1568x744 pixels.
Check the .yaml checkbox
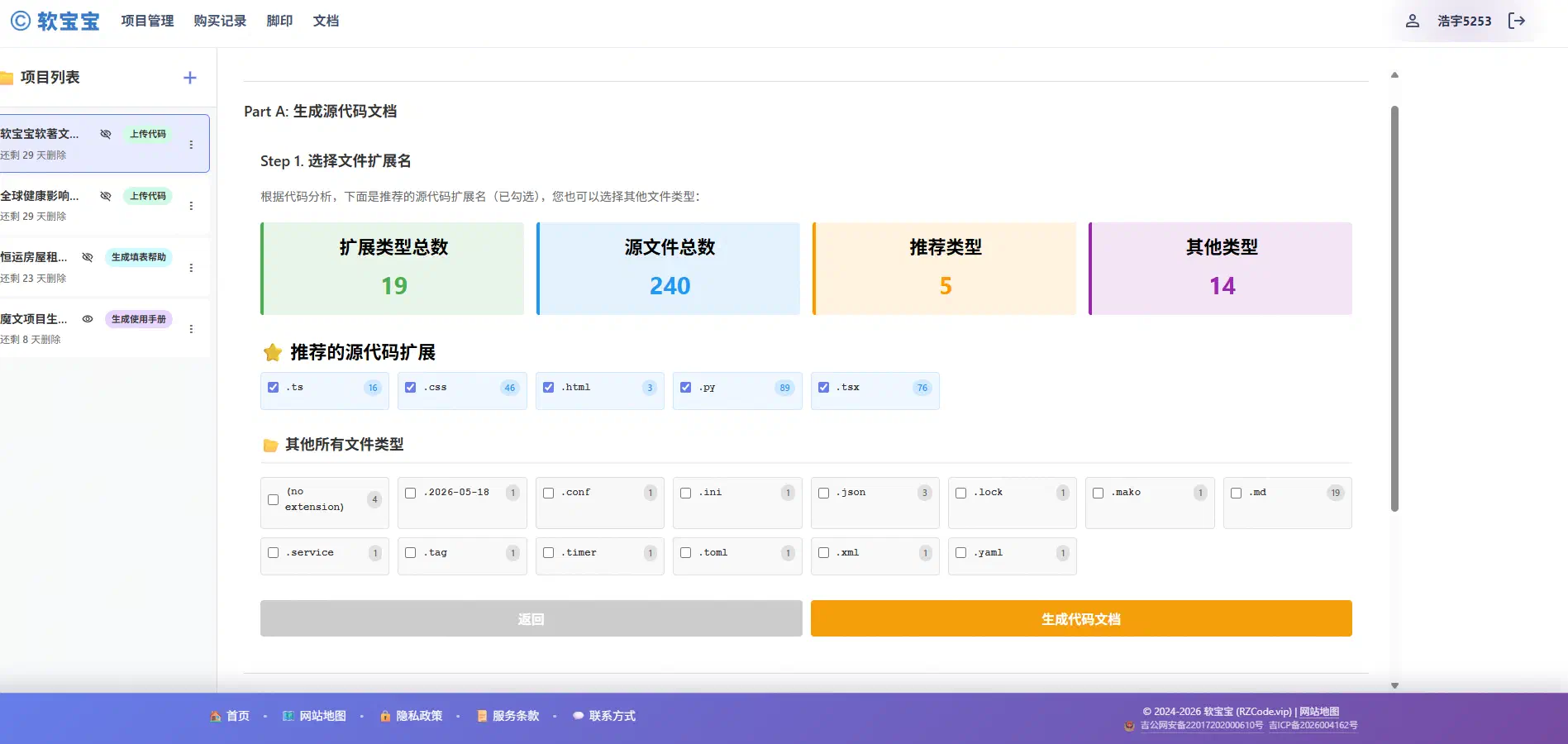tap(961, 553)
